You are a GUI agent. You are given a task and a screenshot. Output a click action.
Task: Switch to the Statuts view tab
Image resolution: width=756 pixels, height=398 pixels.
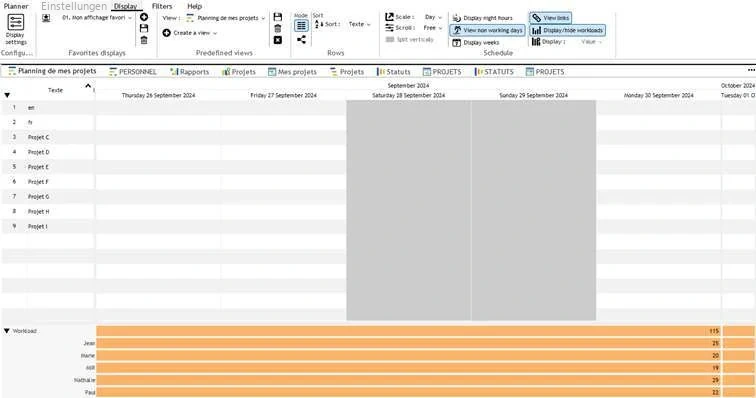pos(394,71)
